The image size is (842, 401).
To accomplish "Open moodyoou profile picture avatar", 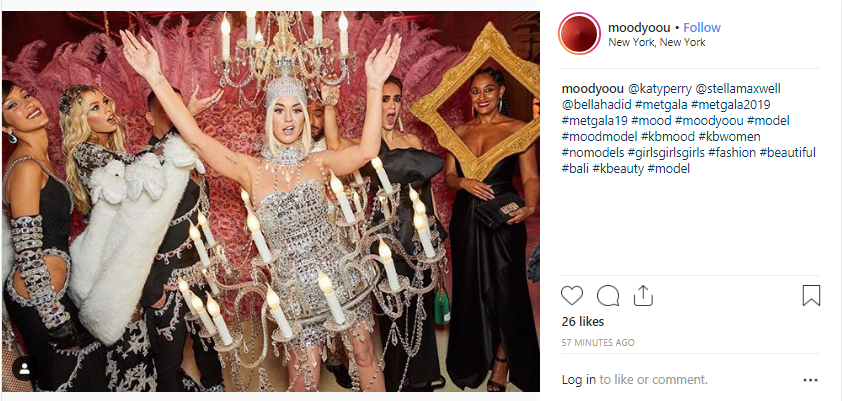I will click(579, 34).
